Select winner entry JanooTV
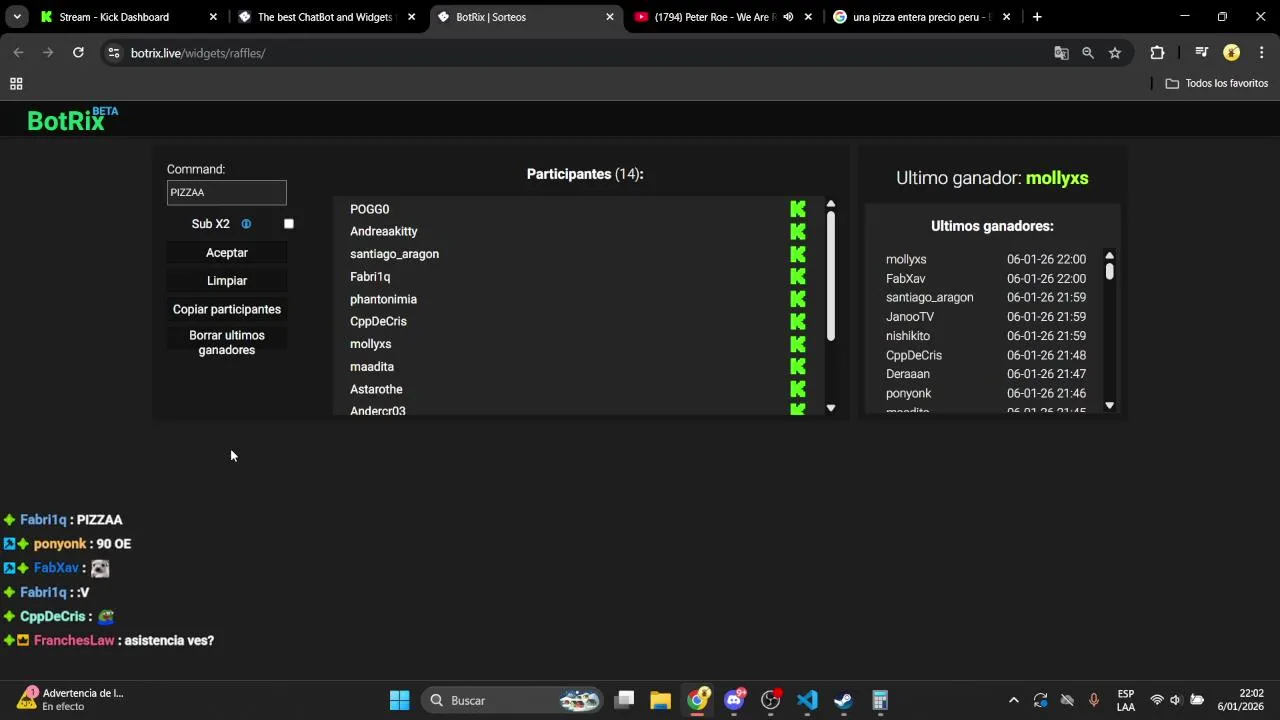 coord(910,316)
